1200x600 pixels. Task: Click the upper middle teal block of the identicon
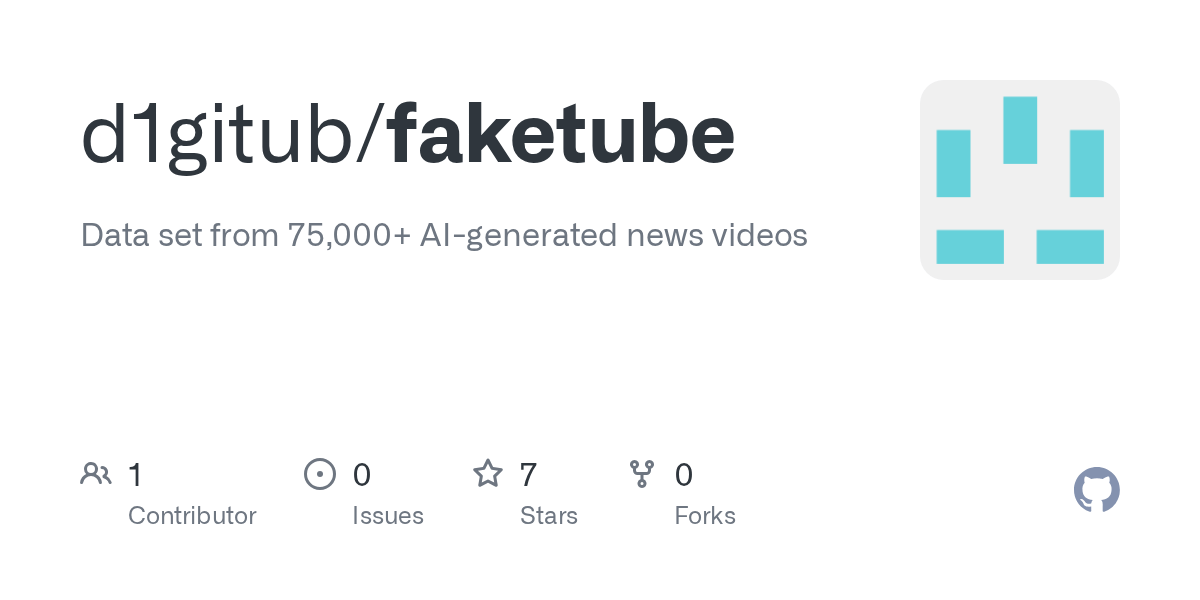pos(1019,130)
